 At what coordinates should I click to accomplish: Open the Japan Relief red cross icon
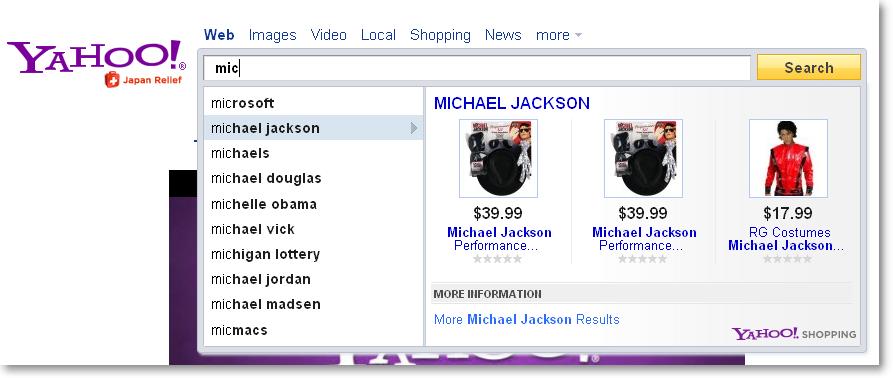(x=112, y=80)
